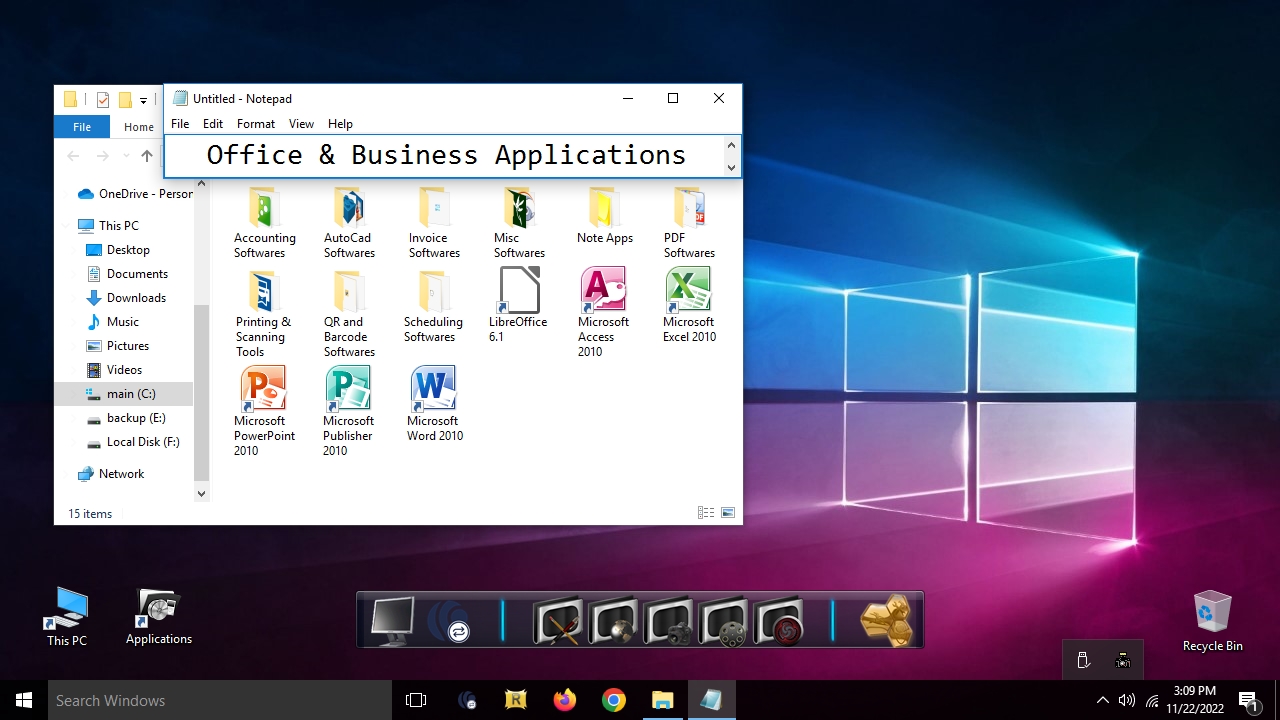1280x720 pixels.
Task: Switch to details view in Explorer
Action: [705, 513]
